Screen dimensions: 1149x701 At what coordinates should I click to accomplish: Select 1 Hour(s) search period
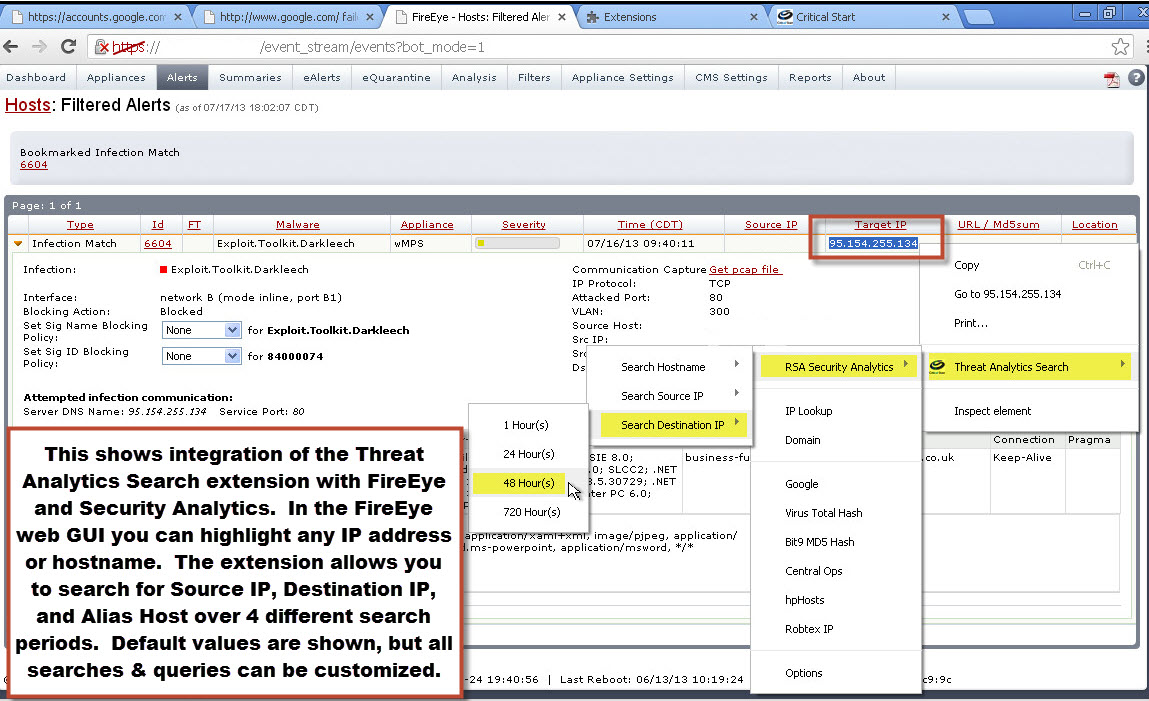click(x=526, y=425)
